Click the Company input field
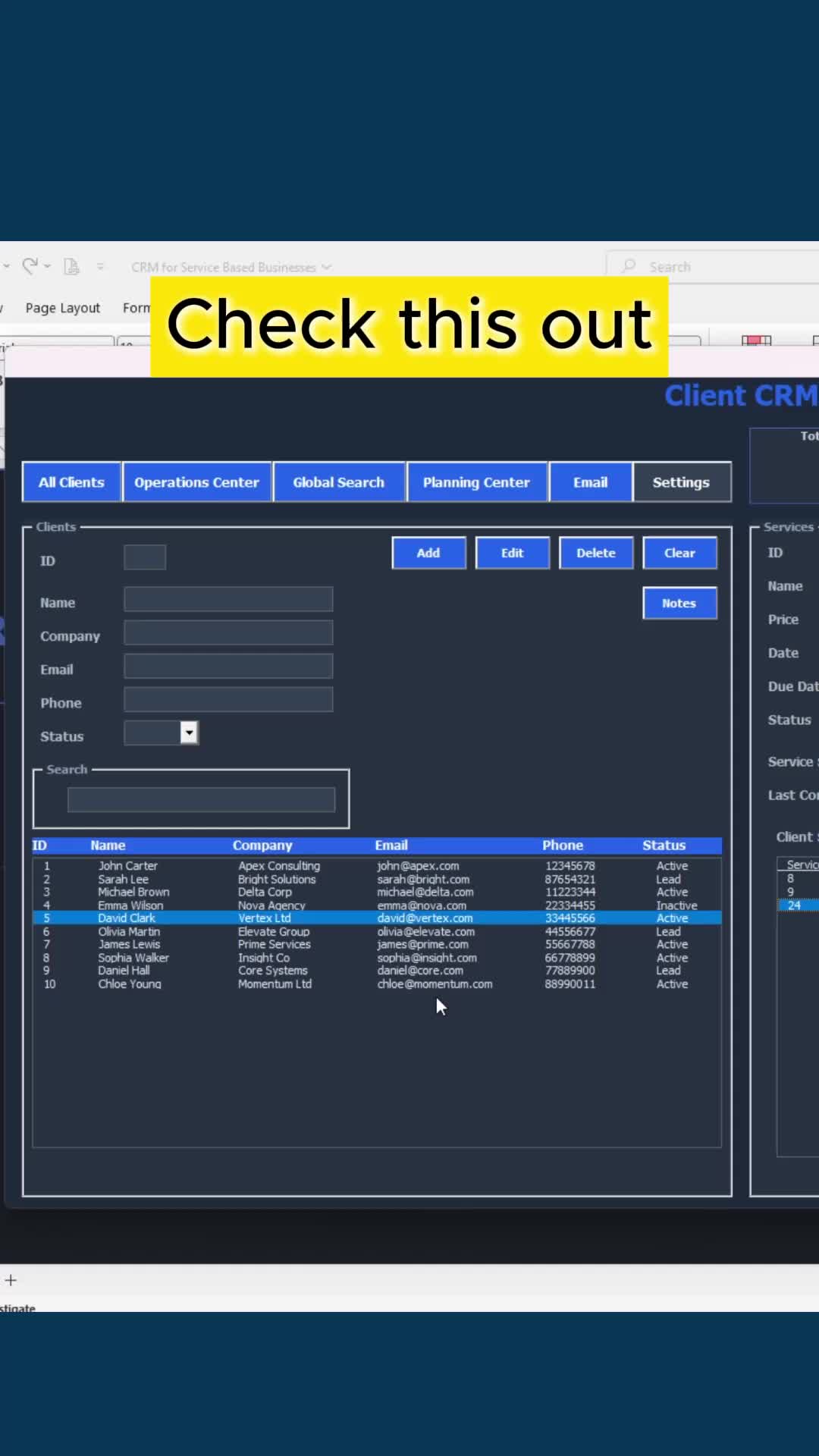This screenshot has width=819, height=1456. coord(228,632)
